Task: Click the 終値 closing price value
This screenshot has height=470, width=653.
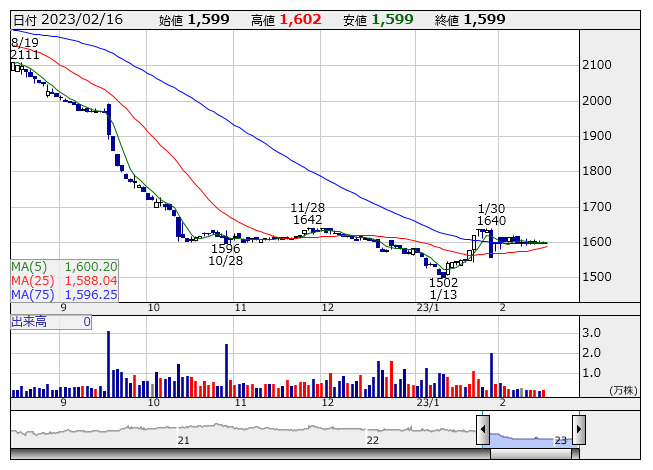Action: click(x=484, y=19)
